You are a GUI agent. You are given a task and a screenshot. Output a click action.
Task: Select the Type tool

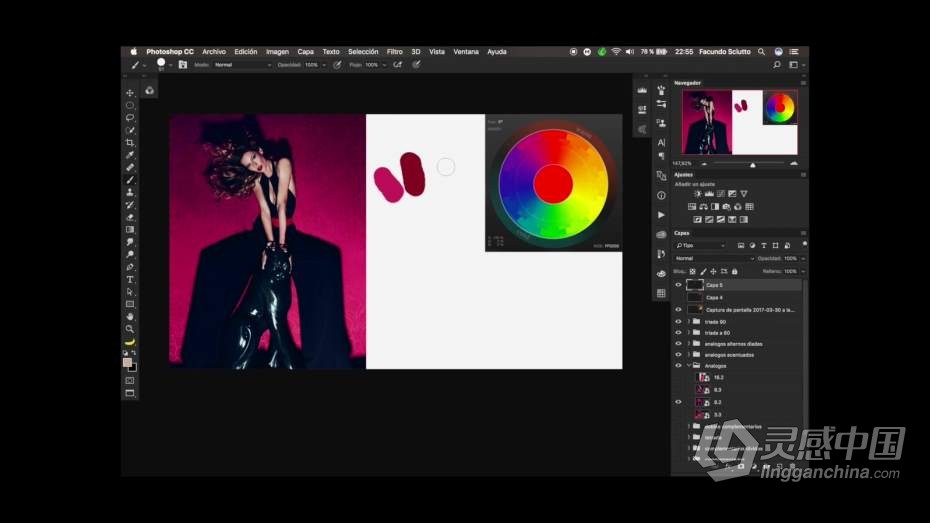[130, 279]
